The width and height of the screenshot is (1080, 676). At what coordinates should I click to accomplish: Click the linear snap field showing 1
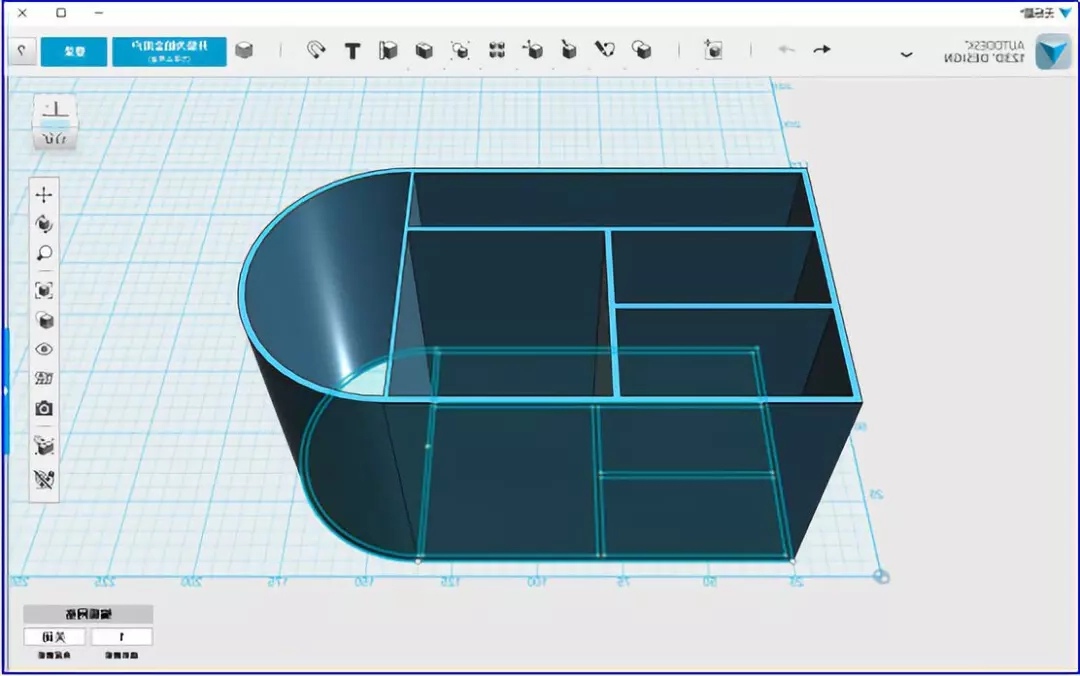[121, 637]
